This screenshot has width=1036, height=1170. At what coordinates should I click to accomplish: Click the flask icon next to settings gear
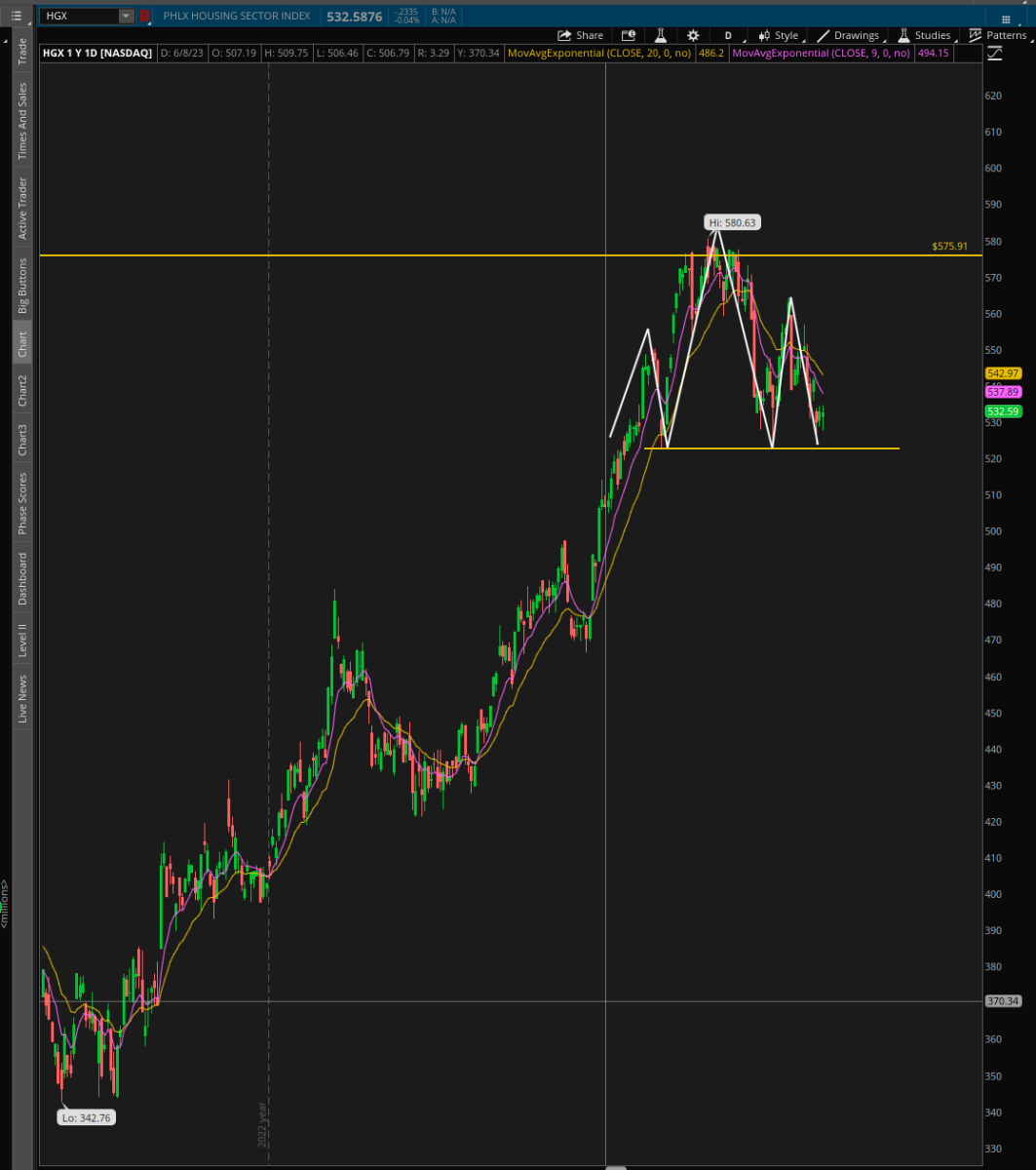[661, 35]
